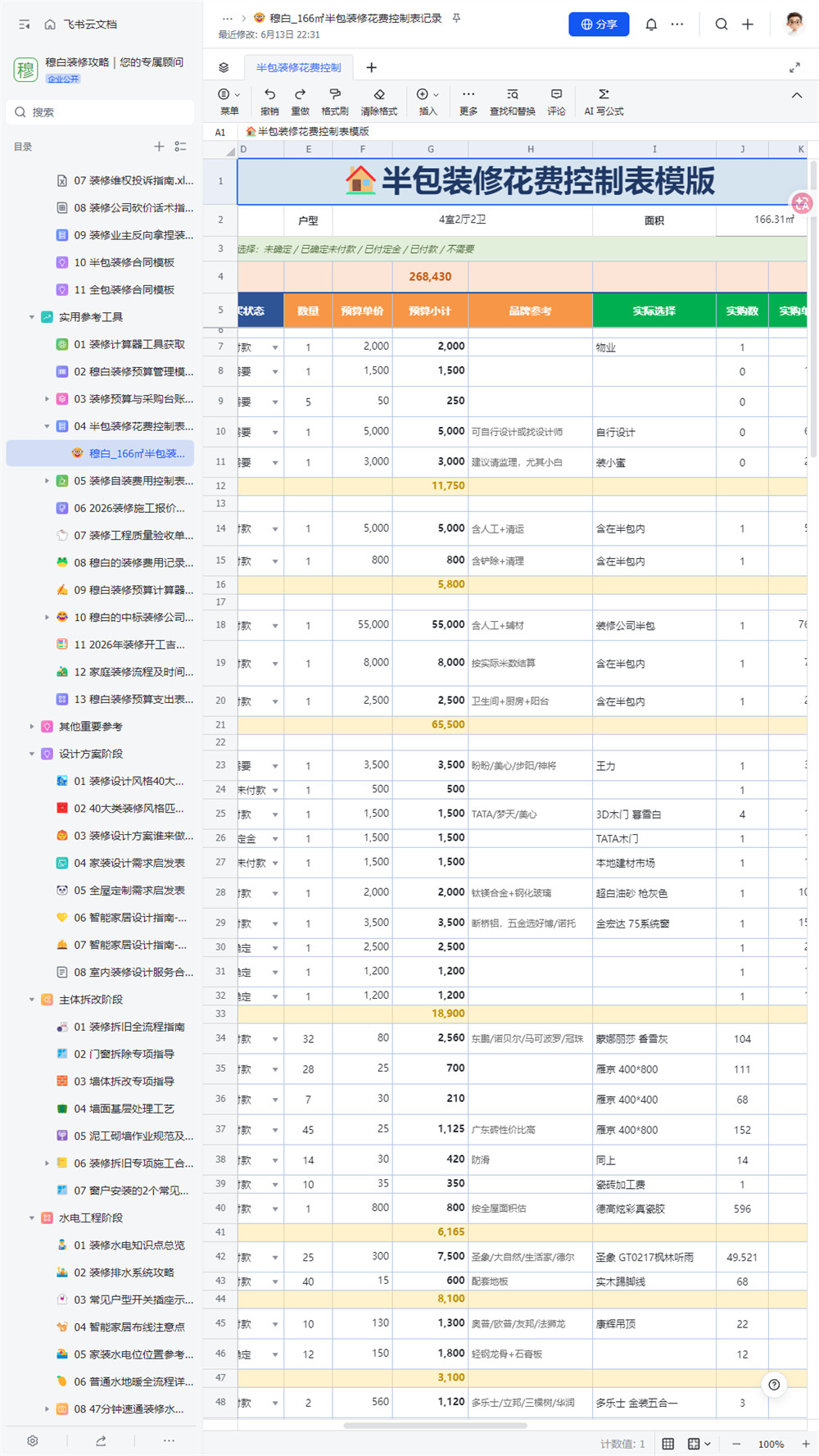Viewport: 819px width, 1456px height.
Task: Collapse the sidebar with the top-left toggle icon
Action: (x=25, y=25)
